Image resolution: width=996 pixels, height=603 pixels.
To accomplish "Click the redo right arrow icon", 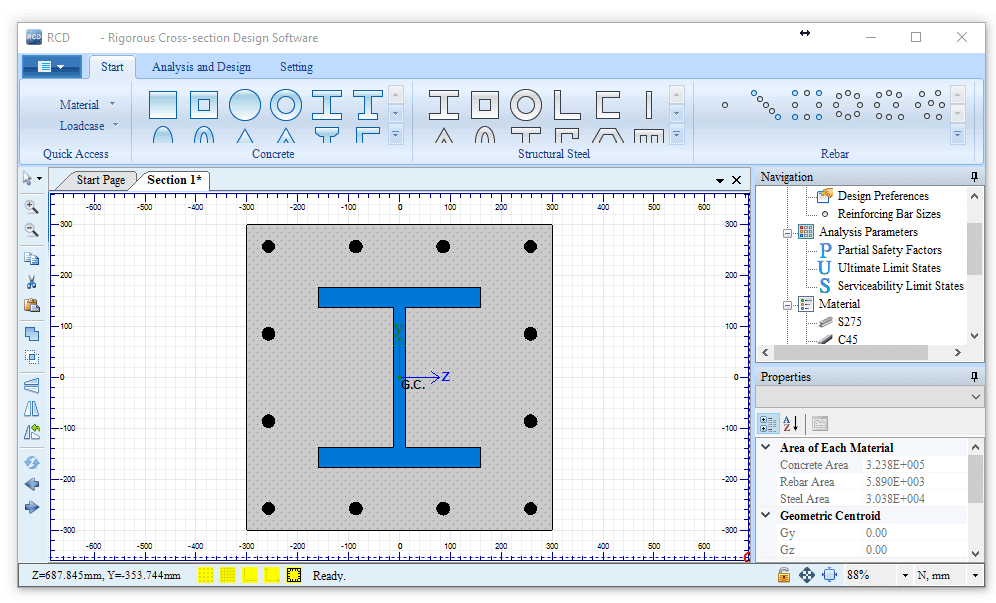I will (31, 507).
